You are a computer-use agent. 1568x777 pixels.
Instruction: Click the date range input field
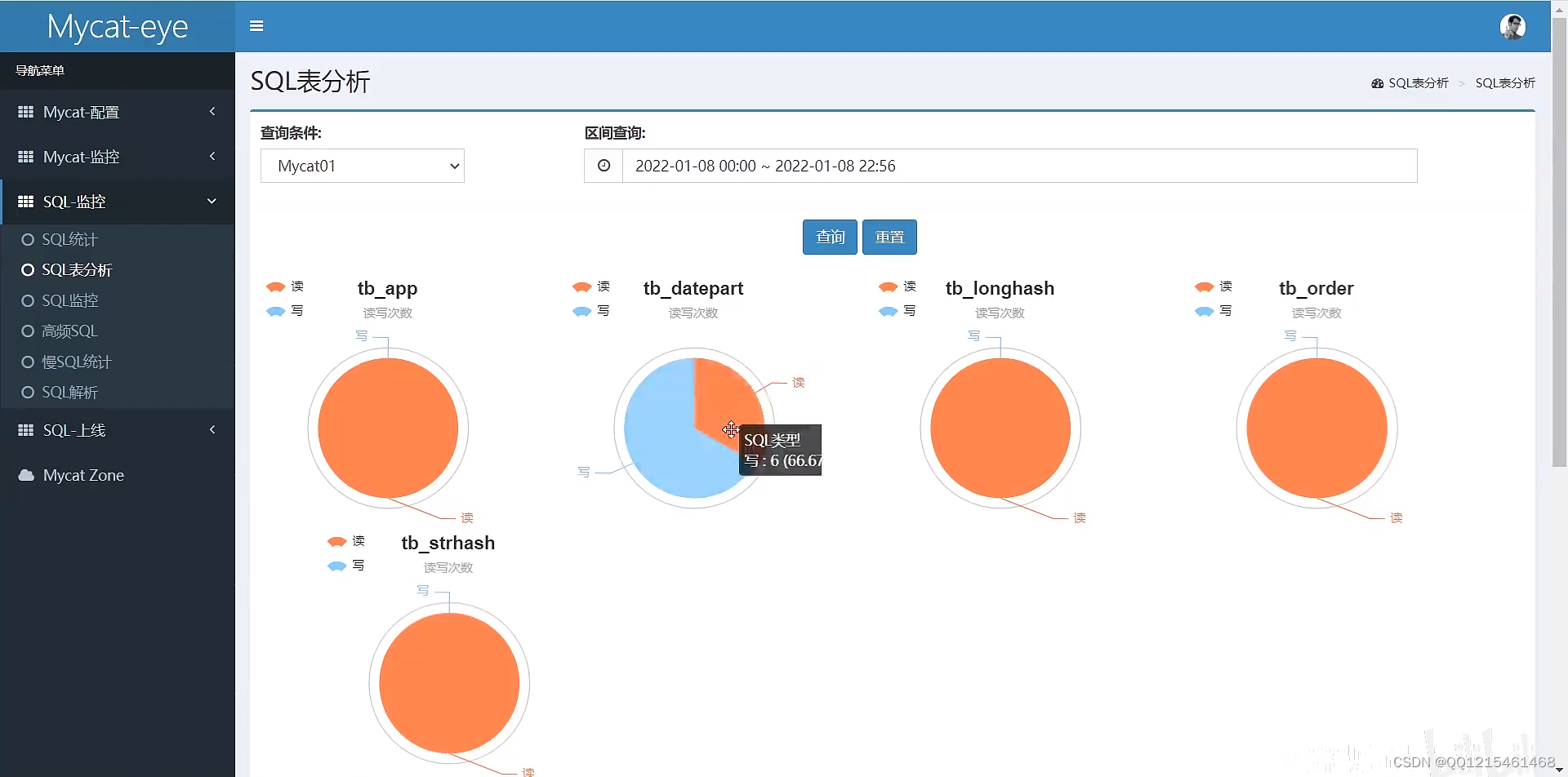(1019, 166)
